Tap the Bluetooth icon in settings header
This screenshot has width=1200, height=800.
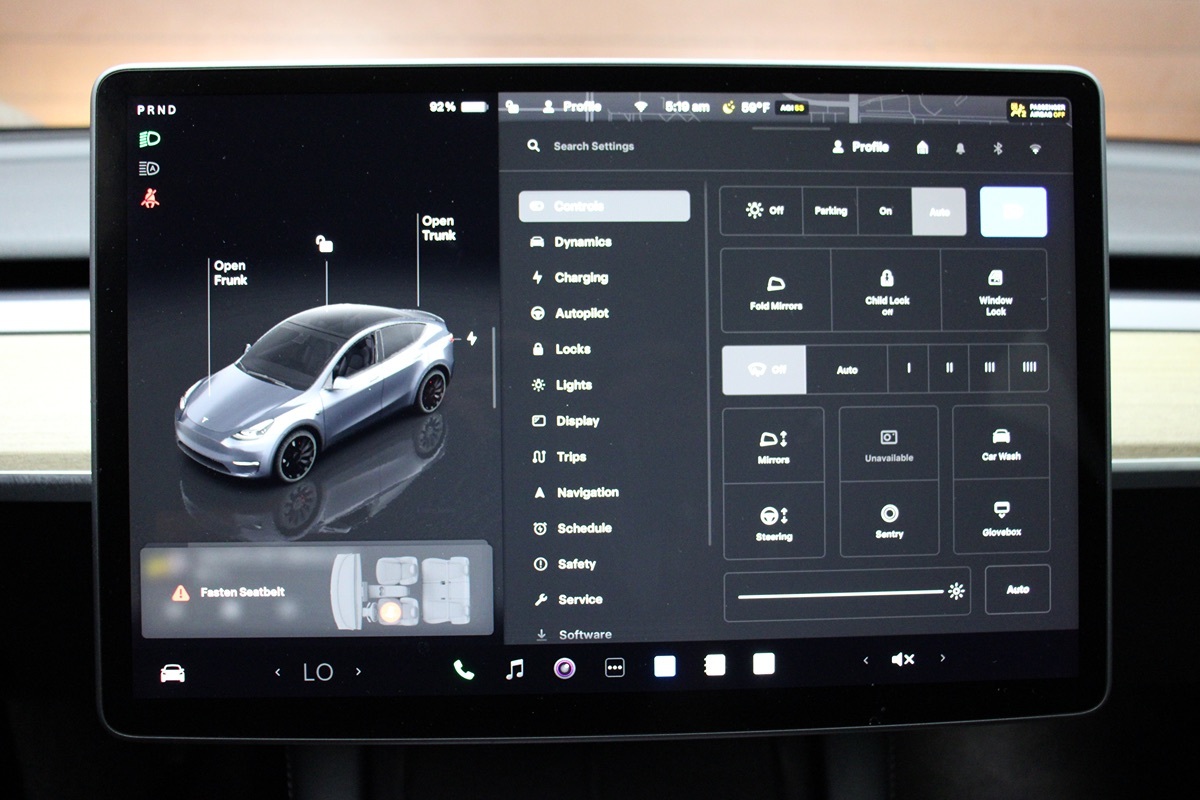tap(997, 148)
